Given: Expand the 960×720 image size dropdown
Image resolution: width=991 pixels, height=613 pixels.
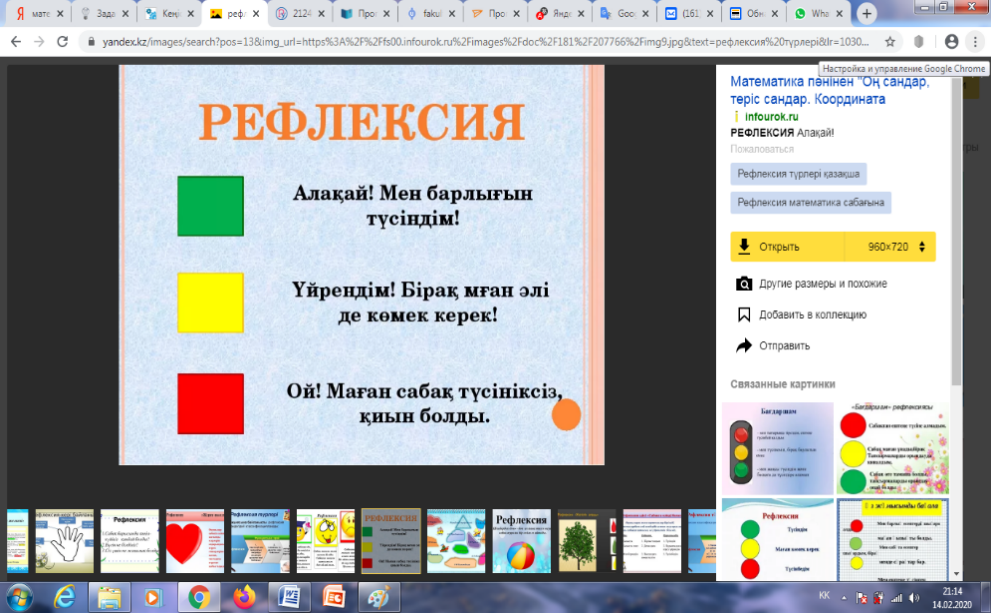Looking at the screenshot, I should click(x=921, y=247).
